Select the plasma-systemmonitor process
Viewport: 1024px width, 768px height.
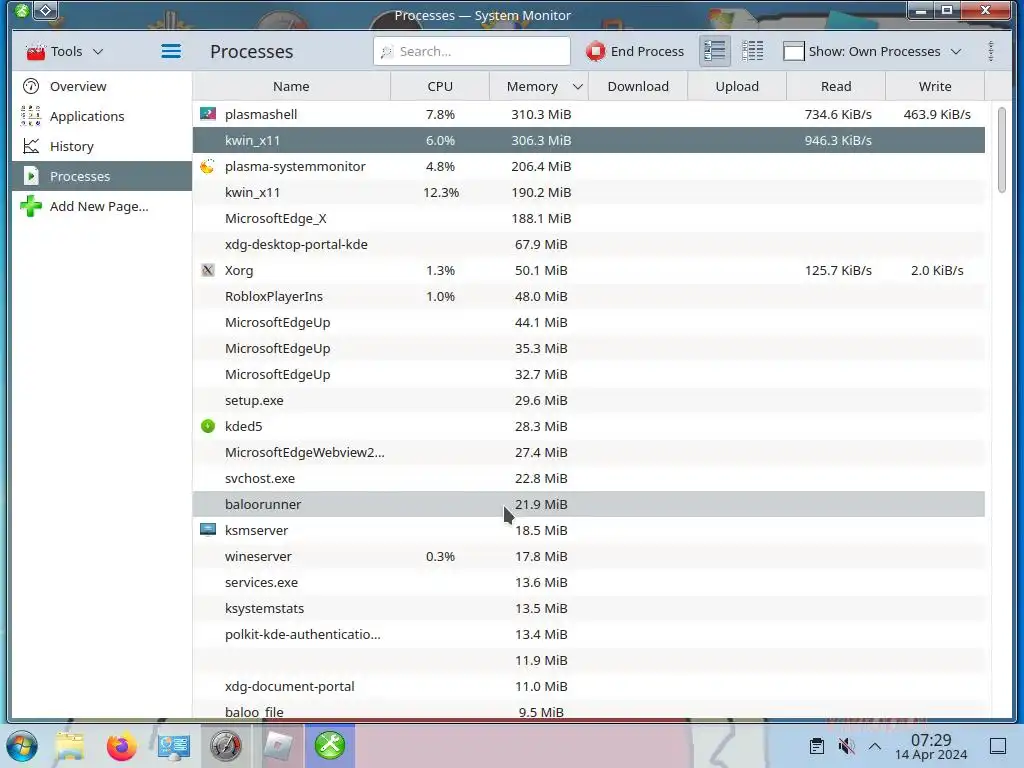pos(588,167)
